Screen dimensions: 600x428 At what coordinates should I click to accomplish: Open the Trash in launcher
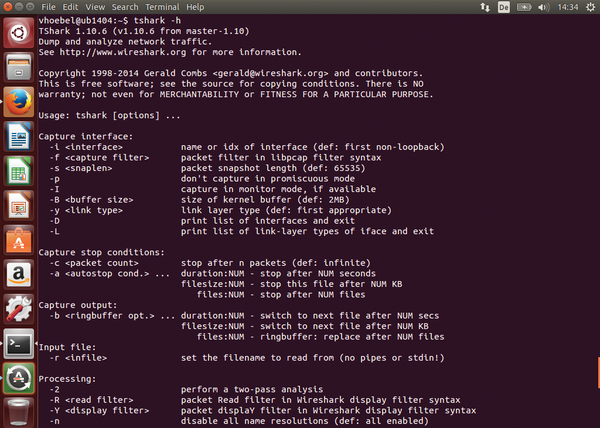[18, 412]
